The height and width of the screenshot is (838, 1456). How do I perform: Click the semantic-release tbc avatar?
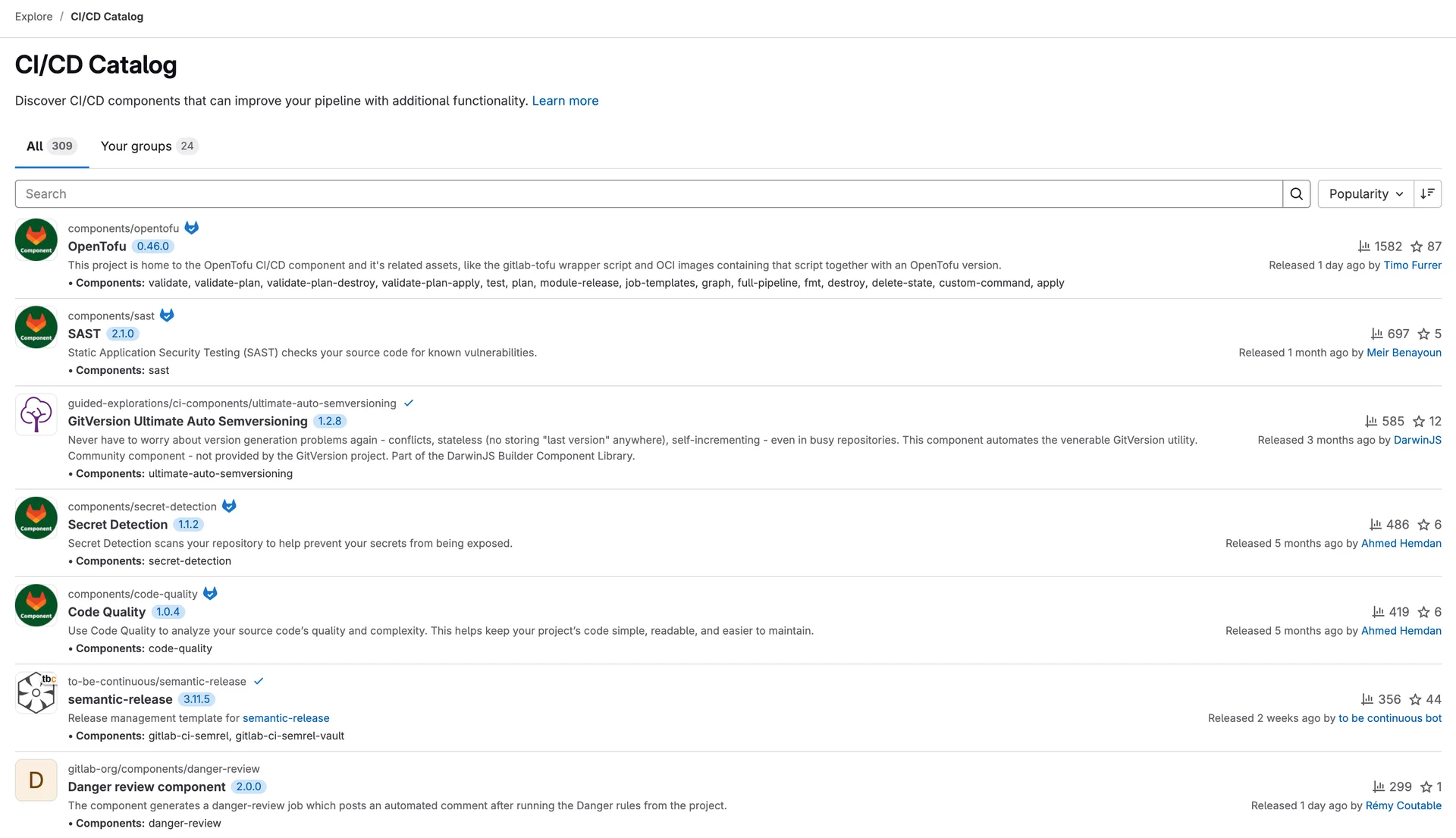tap(36, 692)
